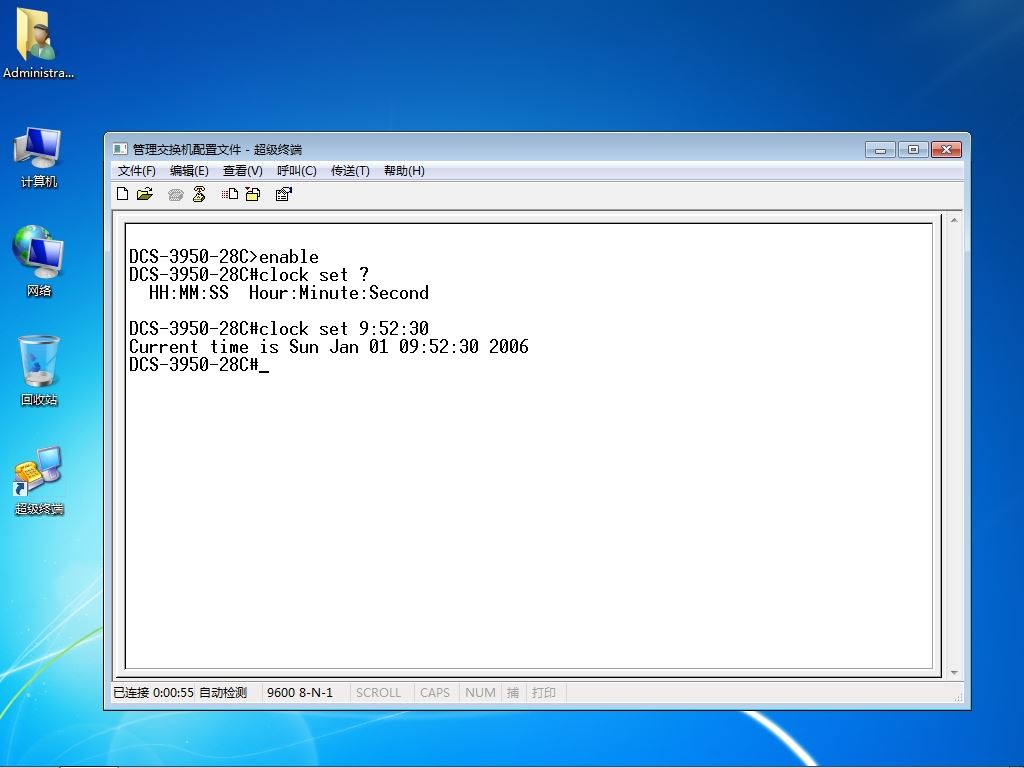The height and width of the screenshot is (768, 1024).
Task: Click the Send file toolbar icon
Action: [229, 194]
